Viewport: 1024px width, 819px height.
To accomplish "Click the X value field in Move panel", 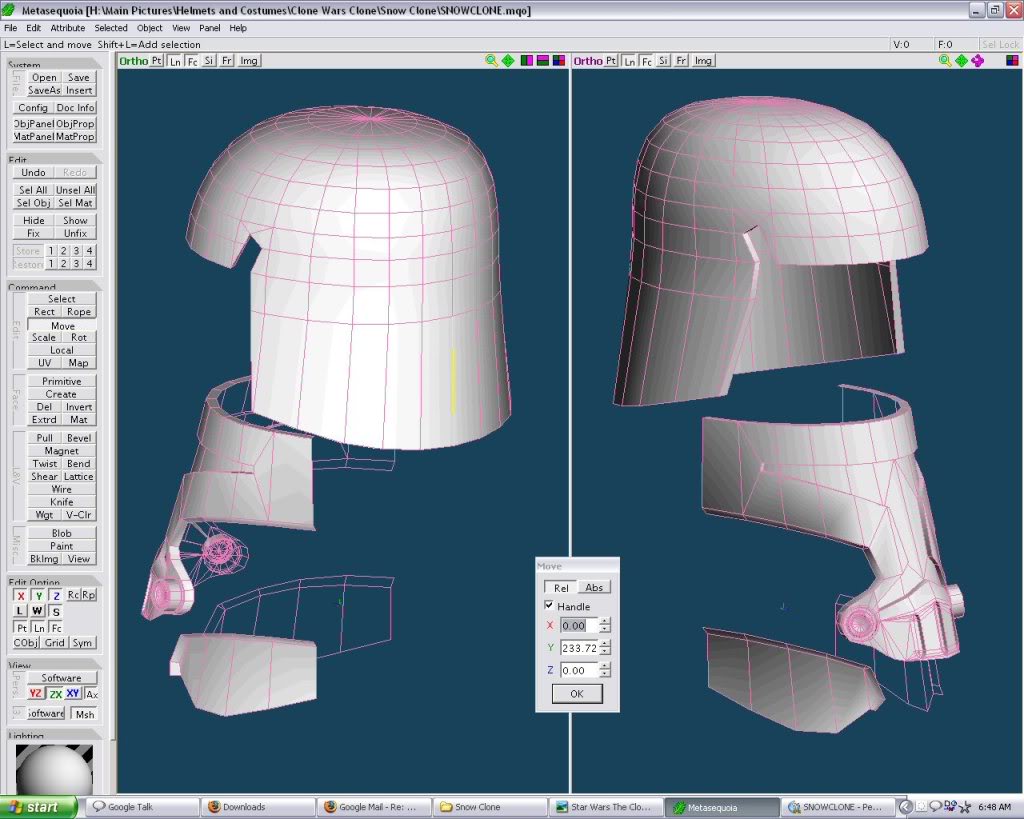I will tap(579, 625).
